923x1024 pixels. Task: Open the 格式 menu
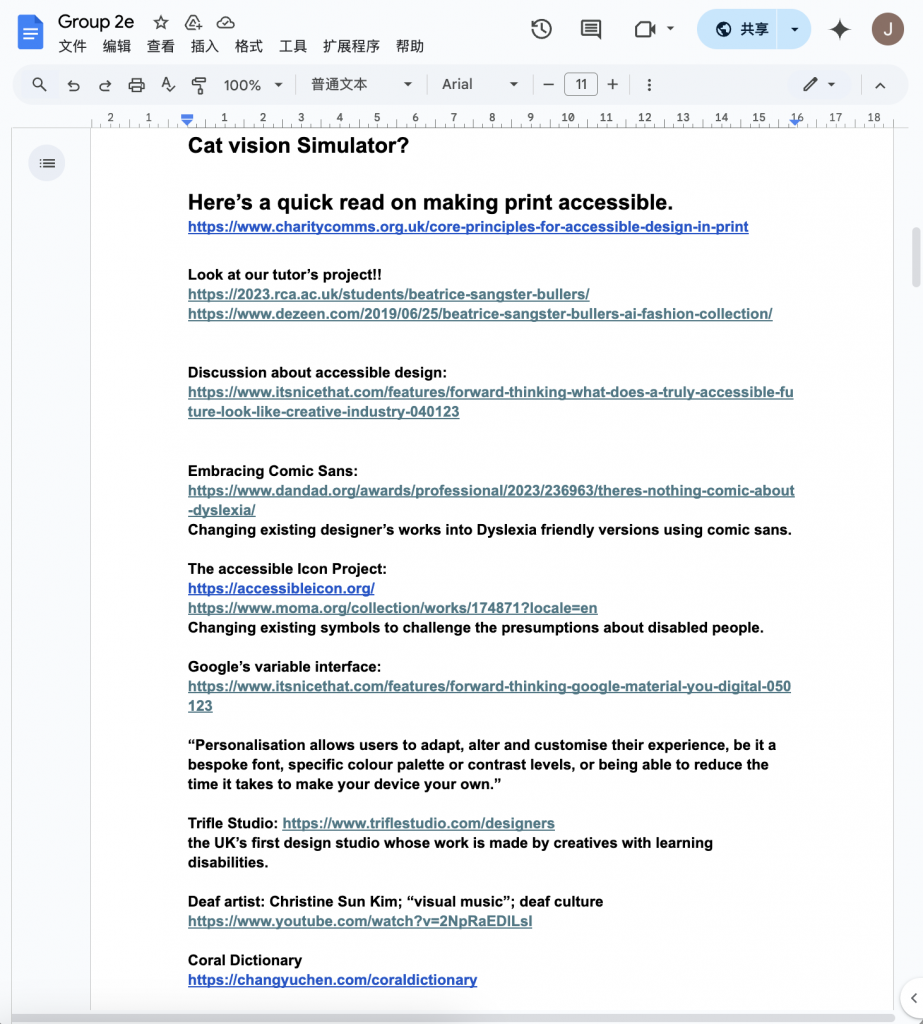click(x=249, y=46)
